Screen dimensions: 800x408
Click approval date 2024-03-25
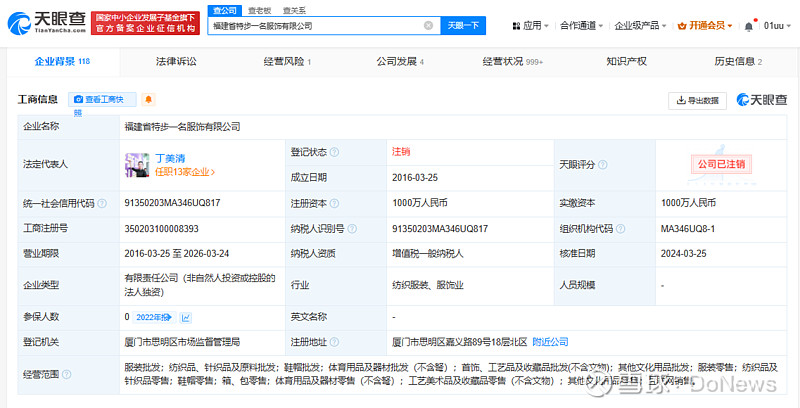coord(684,254)
